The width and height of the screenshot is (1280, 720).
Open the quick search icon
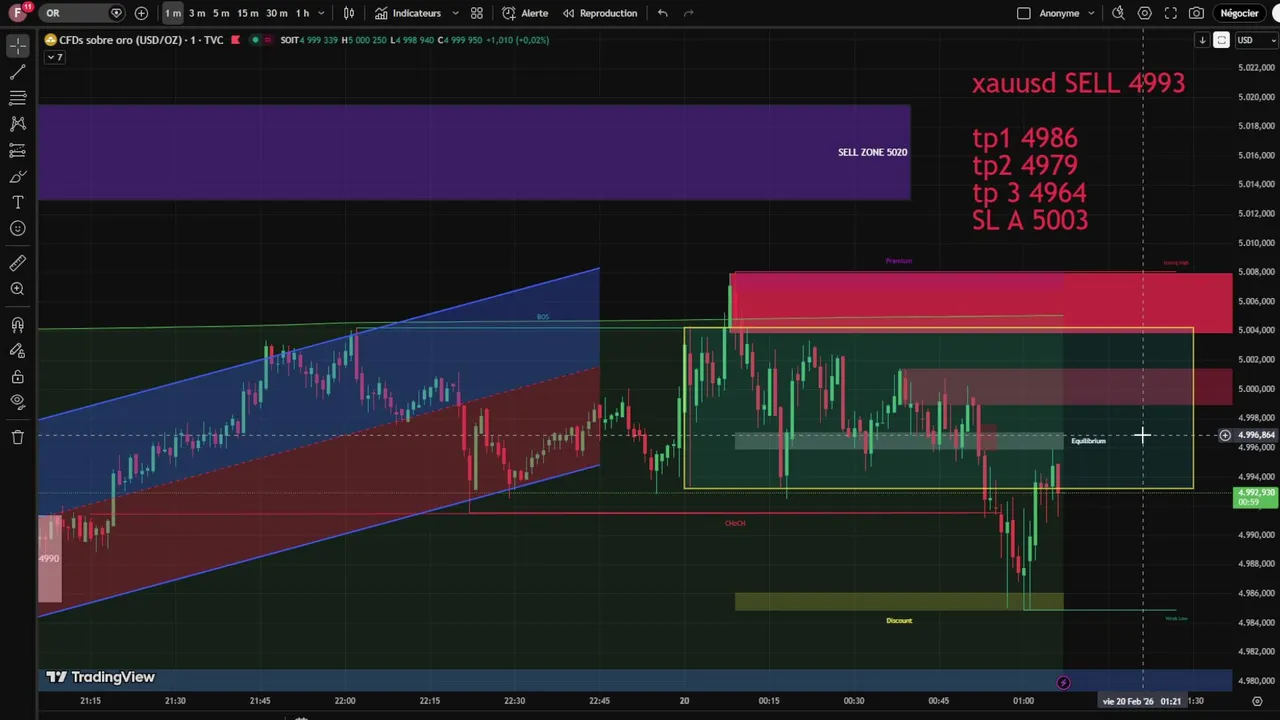(x=1118, y=13)
